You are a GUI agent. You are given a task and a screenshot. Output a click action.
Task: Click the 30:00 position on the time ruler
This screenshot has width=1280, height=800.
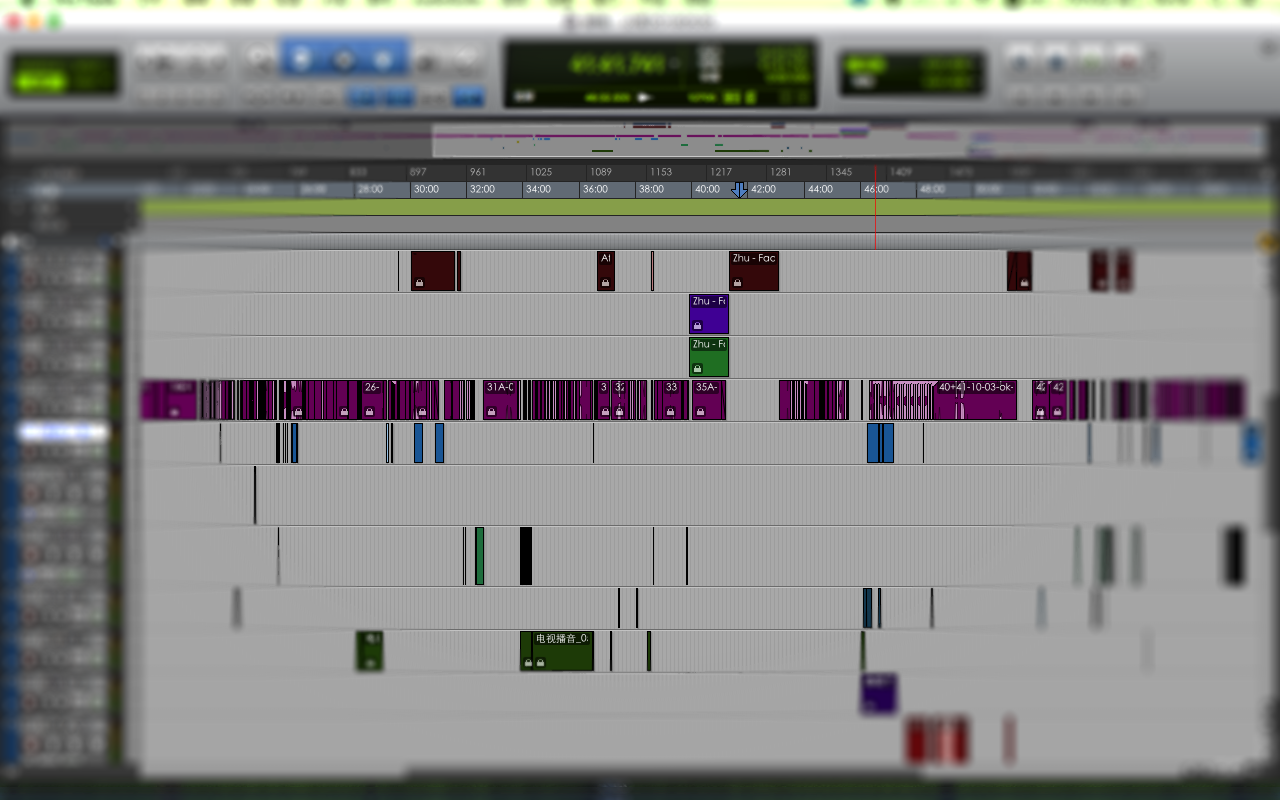[426, 189]
